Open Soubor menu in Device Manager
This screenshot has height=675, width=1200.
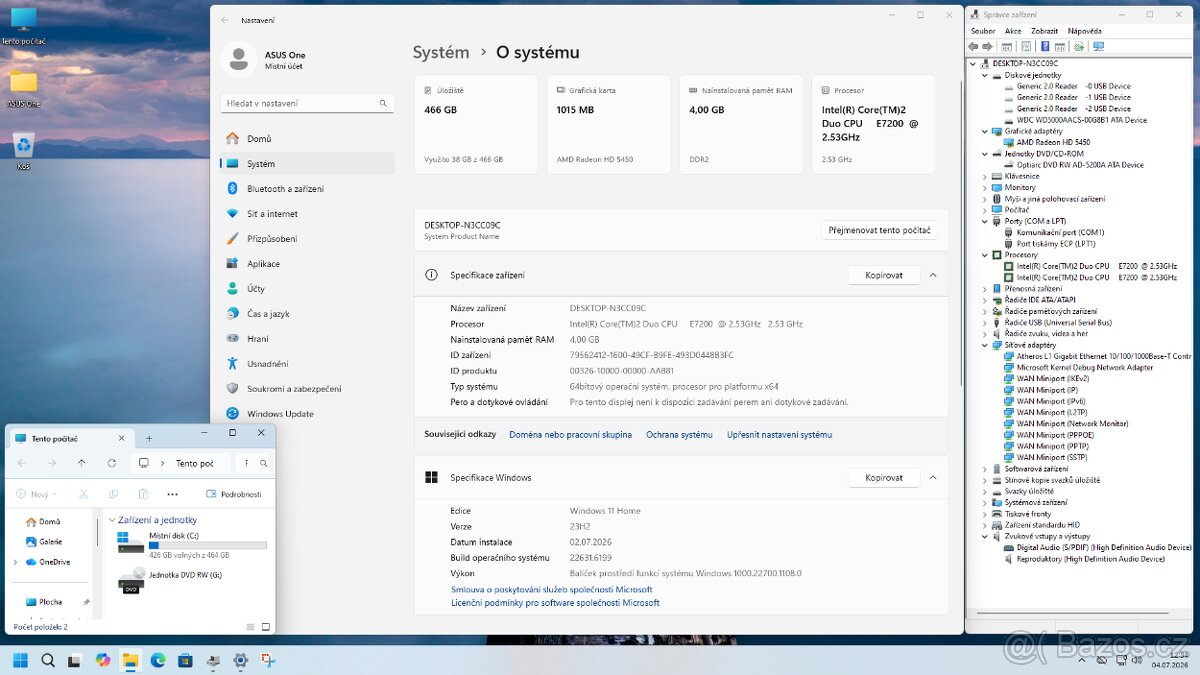983,31
